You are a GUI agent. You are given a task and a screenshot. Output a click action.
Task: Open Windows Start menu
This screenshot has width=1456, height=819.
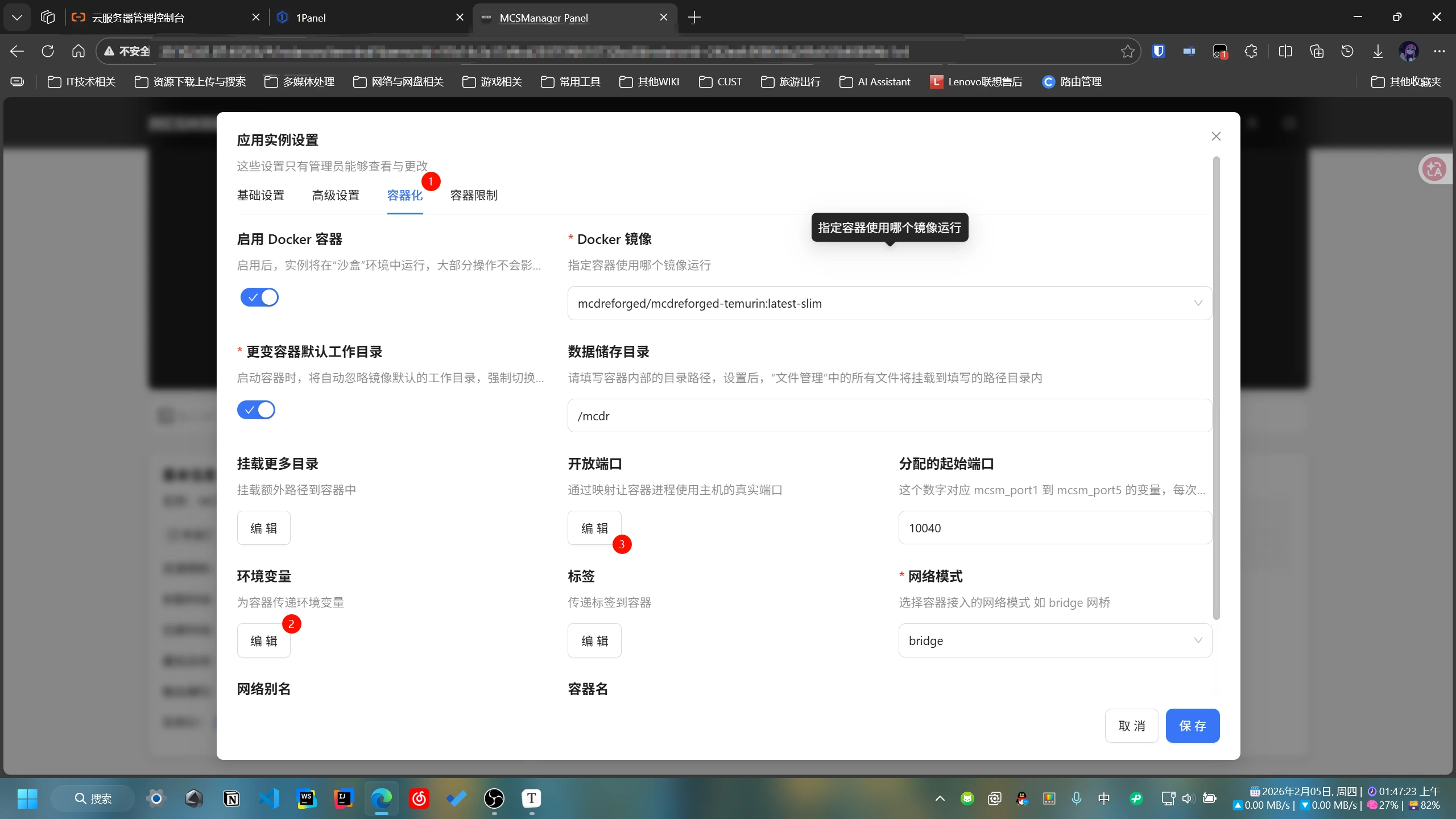(27, 799)
